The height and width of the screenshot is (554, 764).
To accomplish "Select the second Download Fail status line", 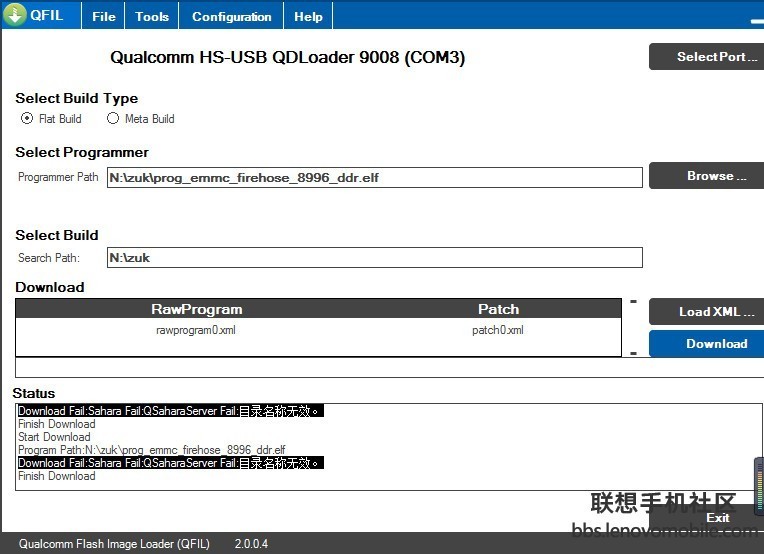I will tap(171, 462).
